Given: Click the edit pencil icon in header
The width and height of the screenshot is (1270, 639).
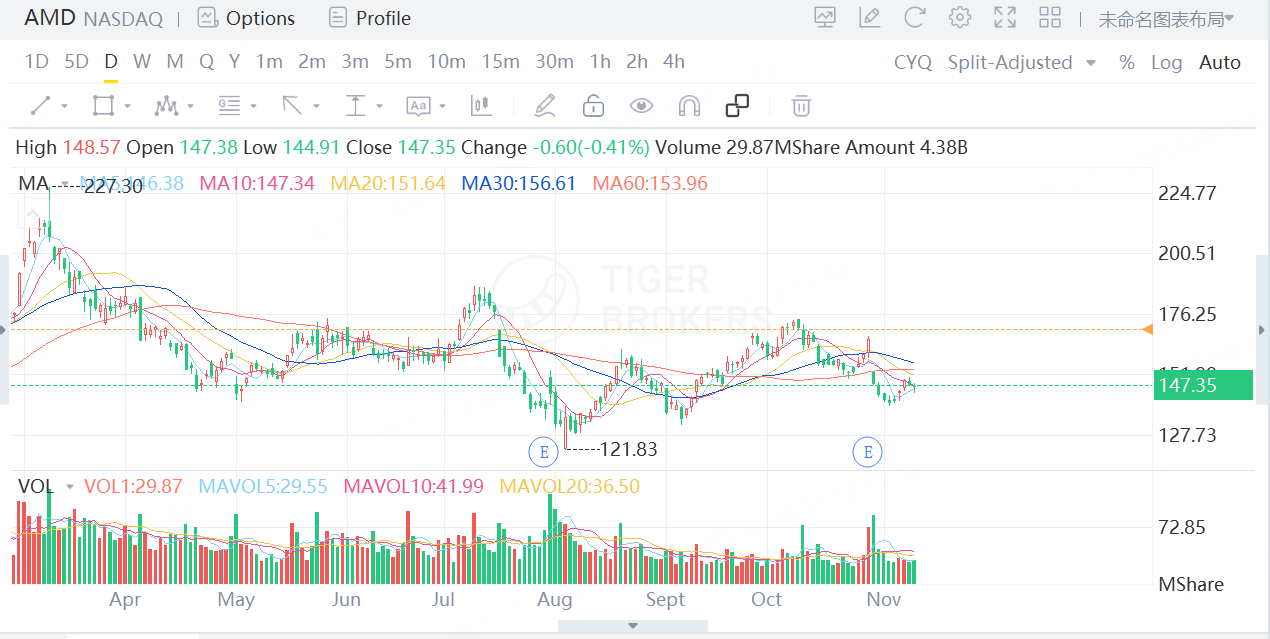Looking at the screenshot, I should [870, 17].
